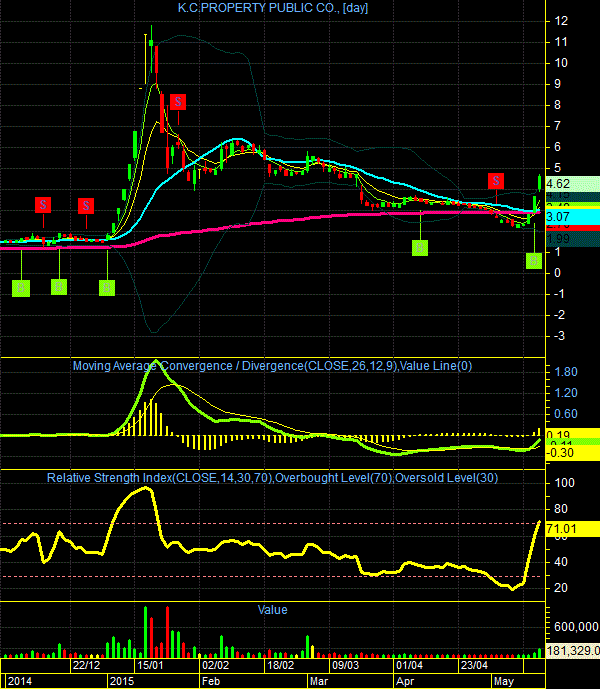Click the Apr month label on the timeline

(x=405, y=681)
